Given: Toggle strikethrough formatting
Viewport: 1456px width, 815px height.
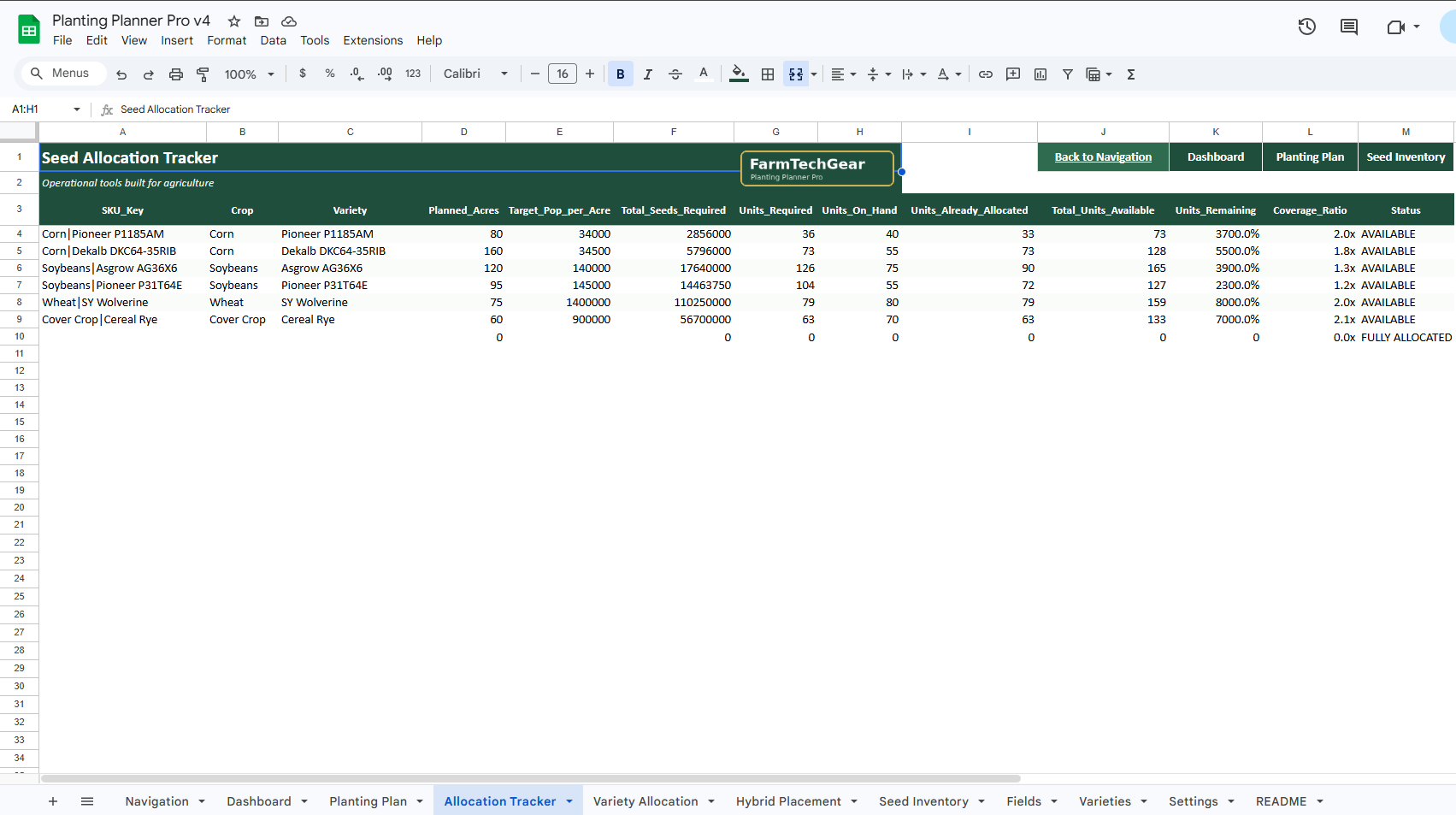Looking at the screenshot, I should pyautogui.click(x=675, y=74).
